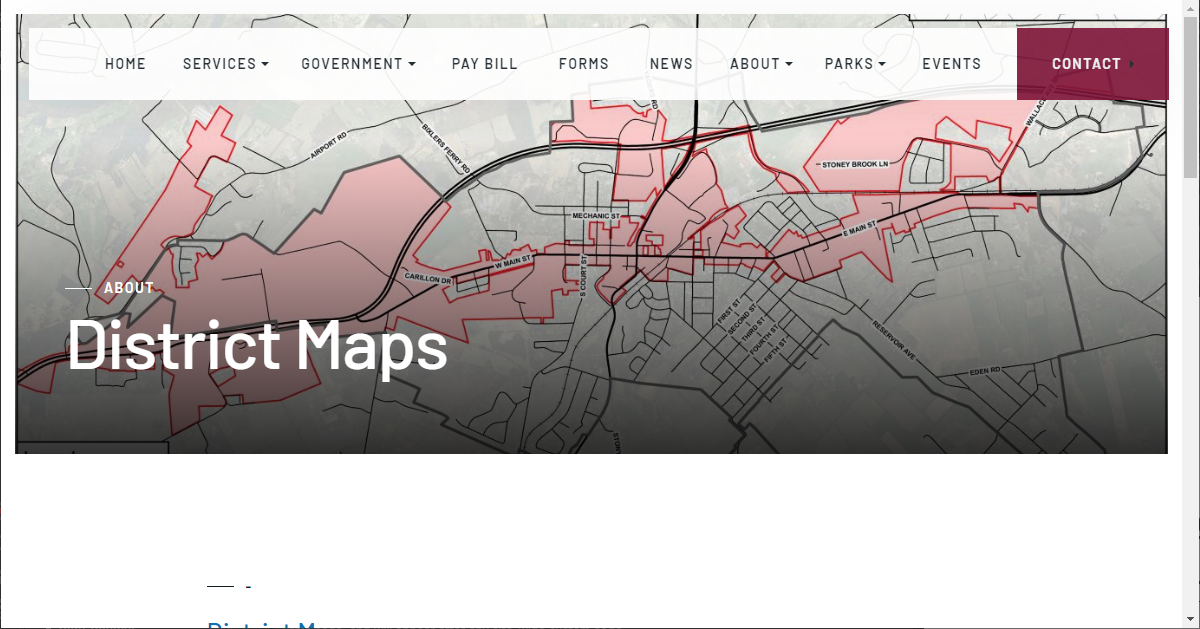The image size is (1200, 629).
Task: Click the District Maps page heading
Action: 256,347
